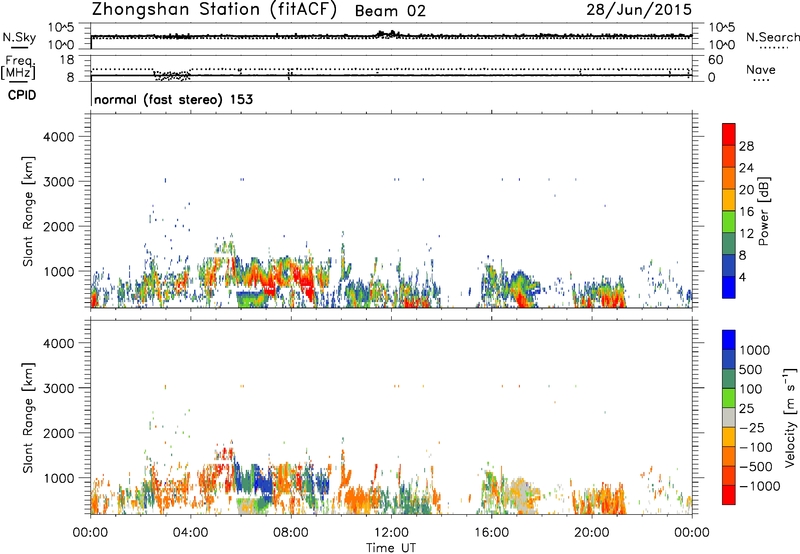Click the power panel 'Slant Range [km]' label

pyautogui.click(x=28, y=211)
